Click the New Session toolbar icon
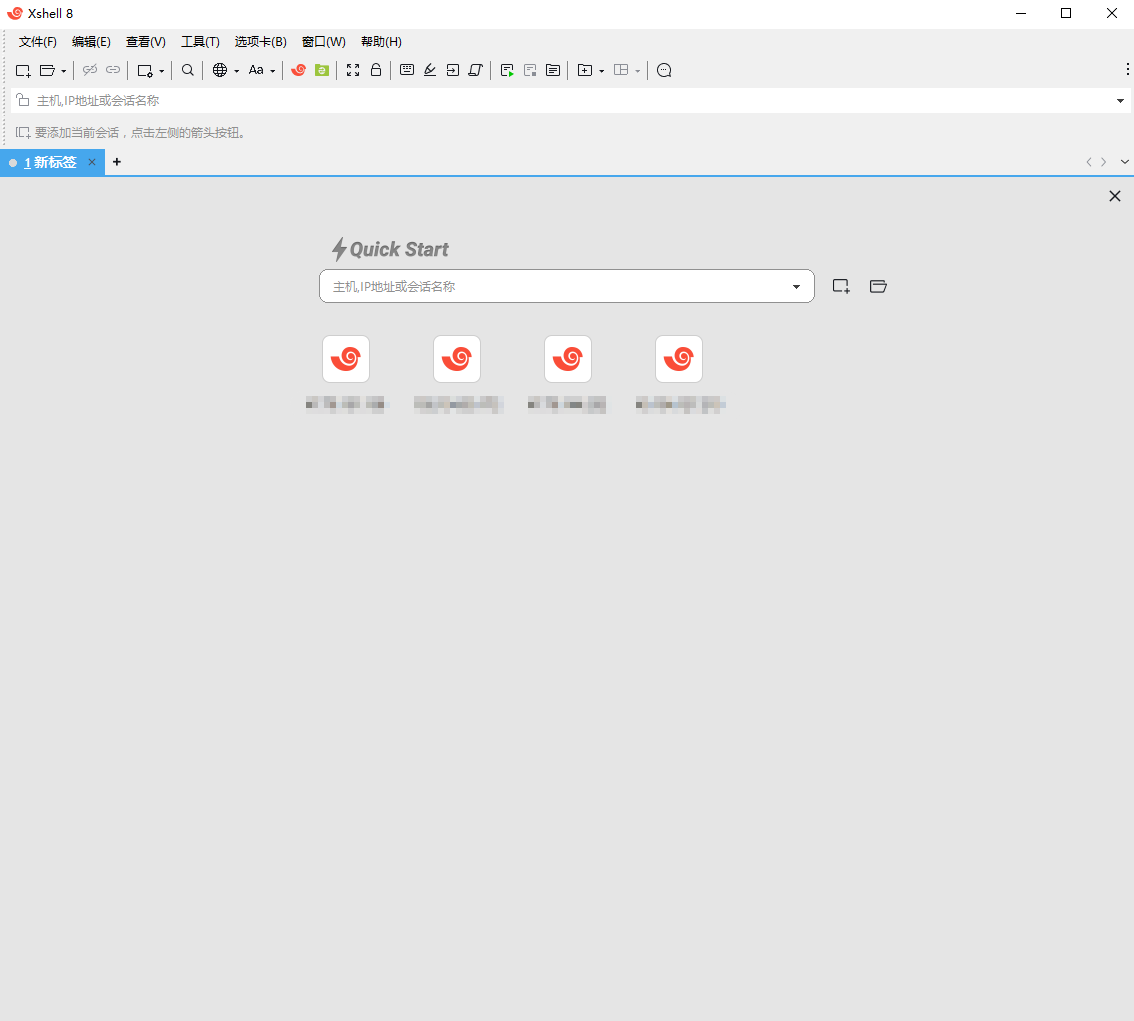The height and width of the screenshot is (1021, 1134). pyautogui.click(x=23, y=70)
